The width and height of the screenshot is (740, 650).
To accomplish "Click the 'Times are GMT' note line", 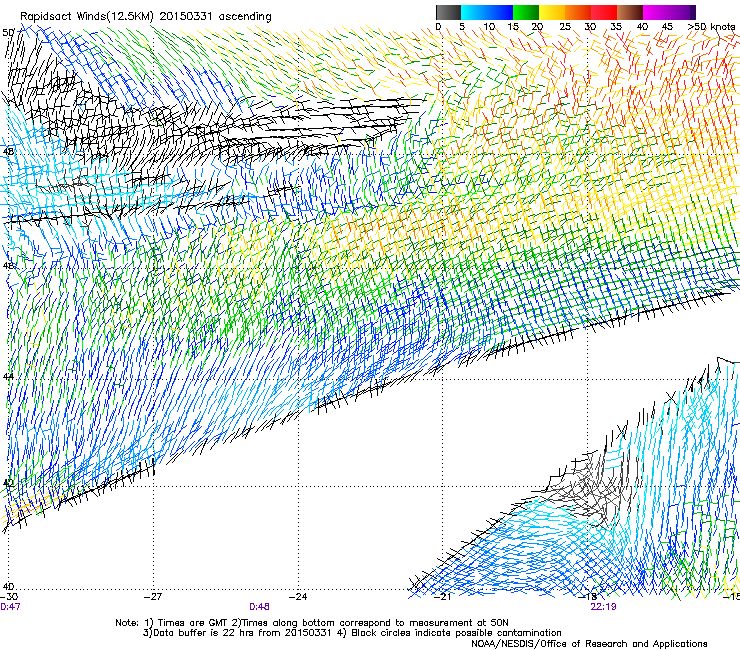I will pos(312,623).
